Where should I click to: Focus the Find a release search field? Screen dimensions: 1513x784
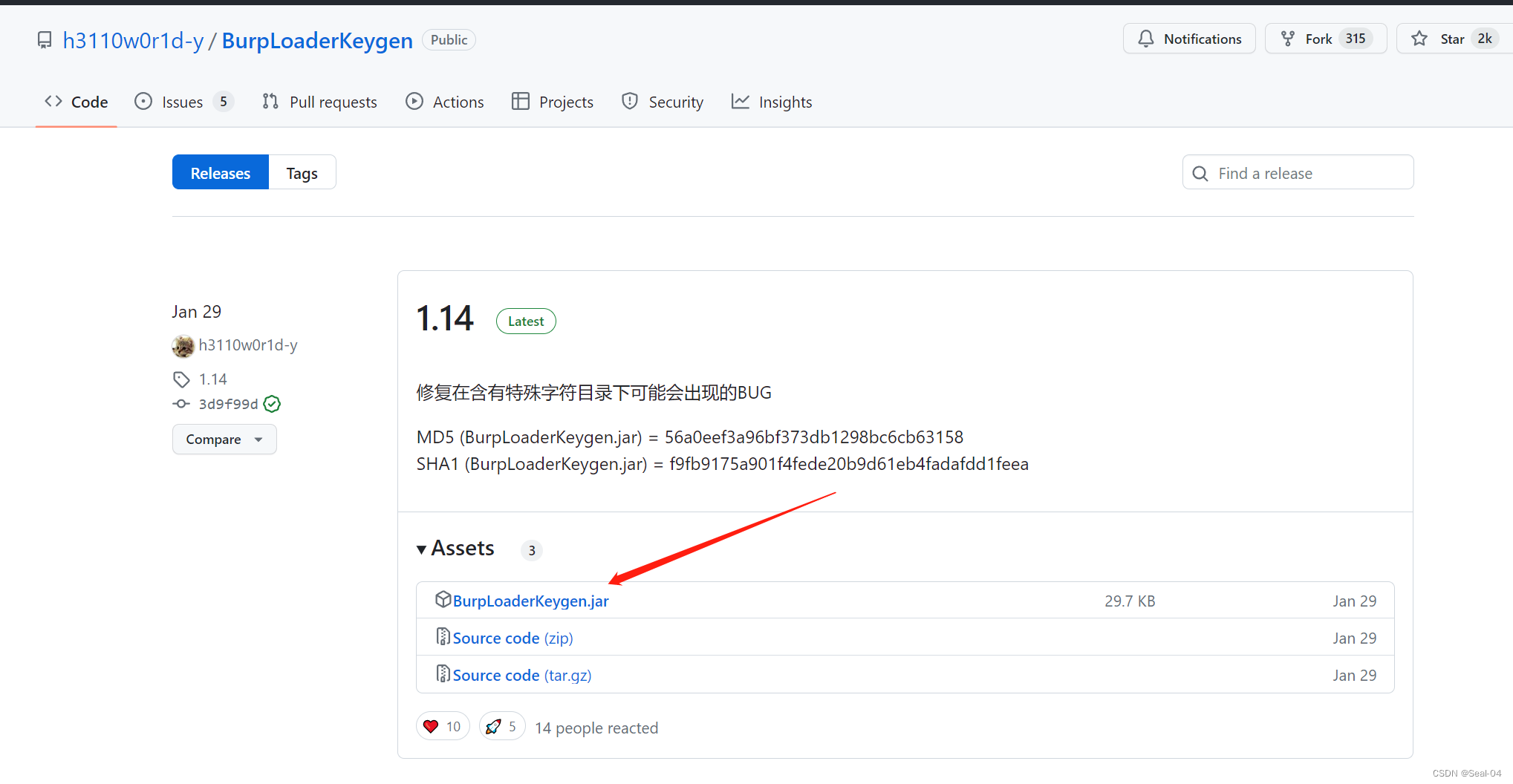click(x=1298, y=172)
